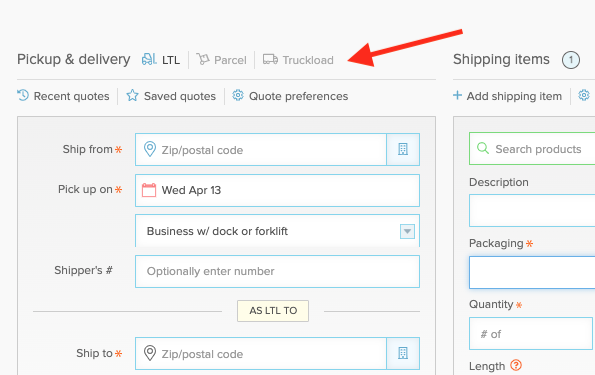The image size is (595, 375).
Task: Open Quote preferences
Action: point(290,96)
